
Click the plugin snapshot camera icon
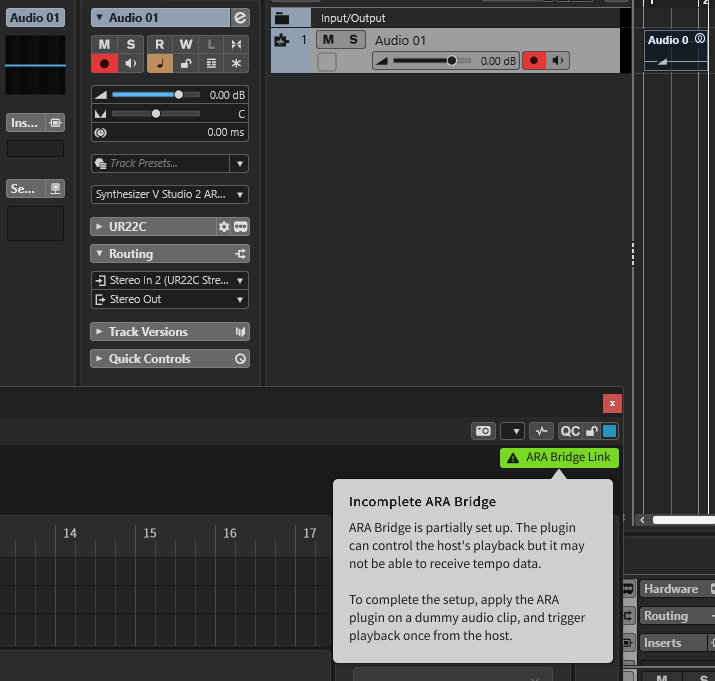click(483, 431)
